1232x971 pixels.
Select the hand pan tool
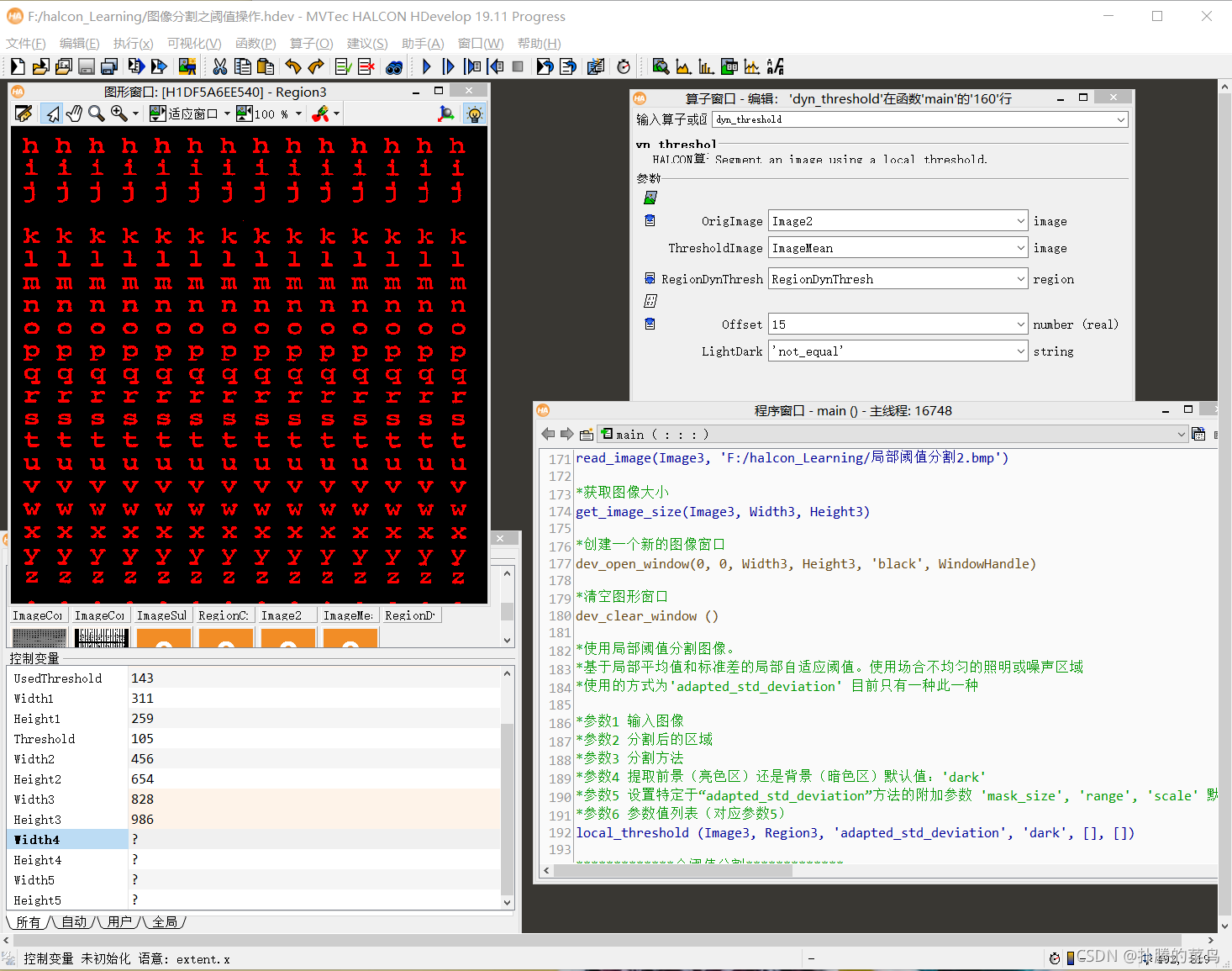(75, 113)
